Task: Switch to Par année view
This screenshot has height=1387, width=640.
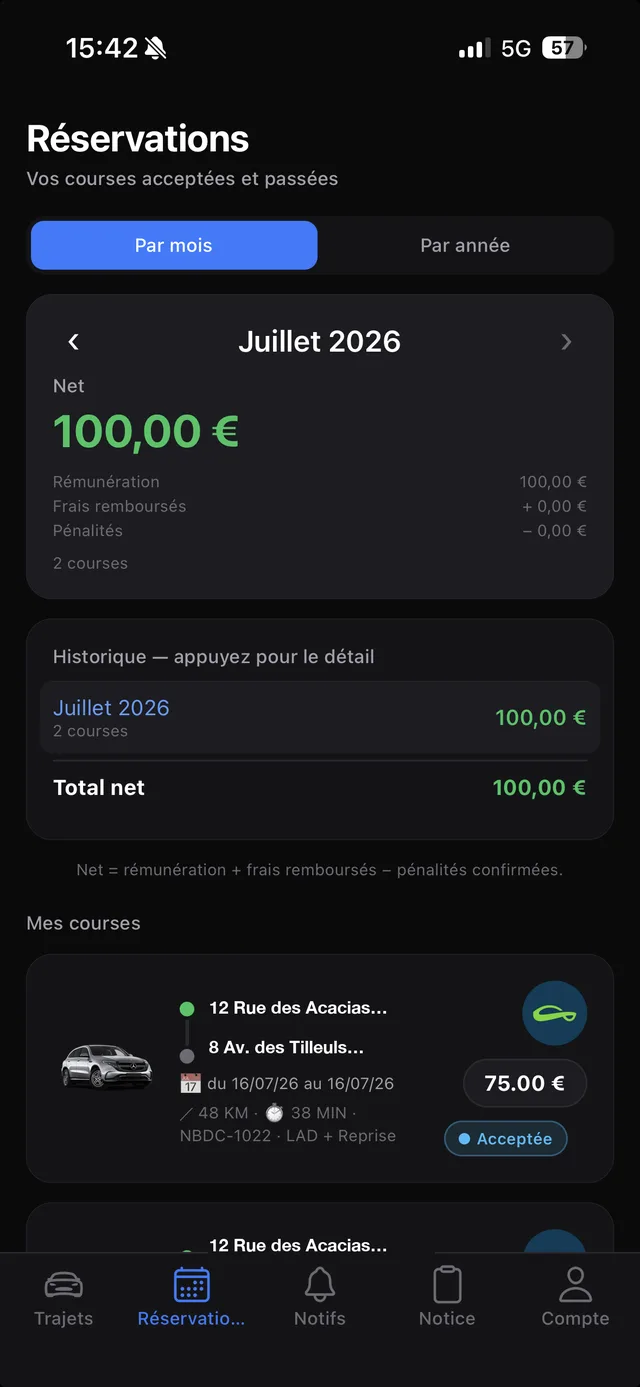Action: [x=465, y=246]
